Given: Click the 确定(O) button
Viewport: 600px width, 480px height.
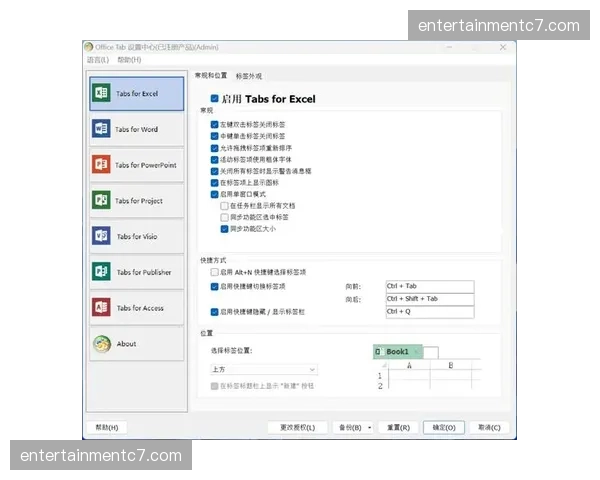Looking at the screenshot, I should tap(444, 428).
